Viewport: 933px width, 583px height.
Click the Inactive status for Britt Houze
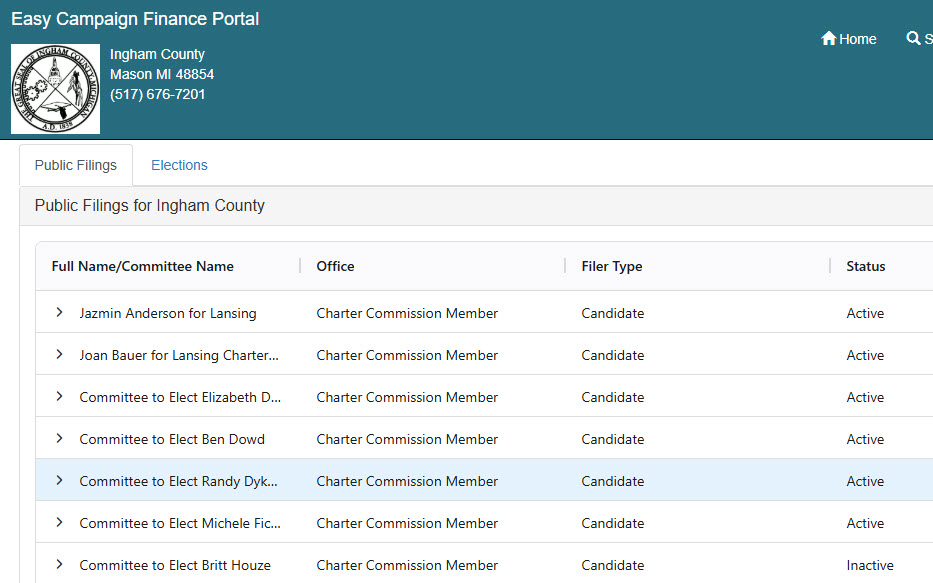tap(869, 565)
